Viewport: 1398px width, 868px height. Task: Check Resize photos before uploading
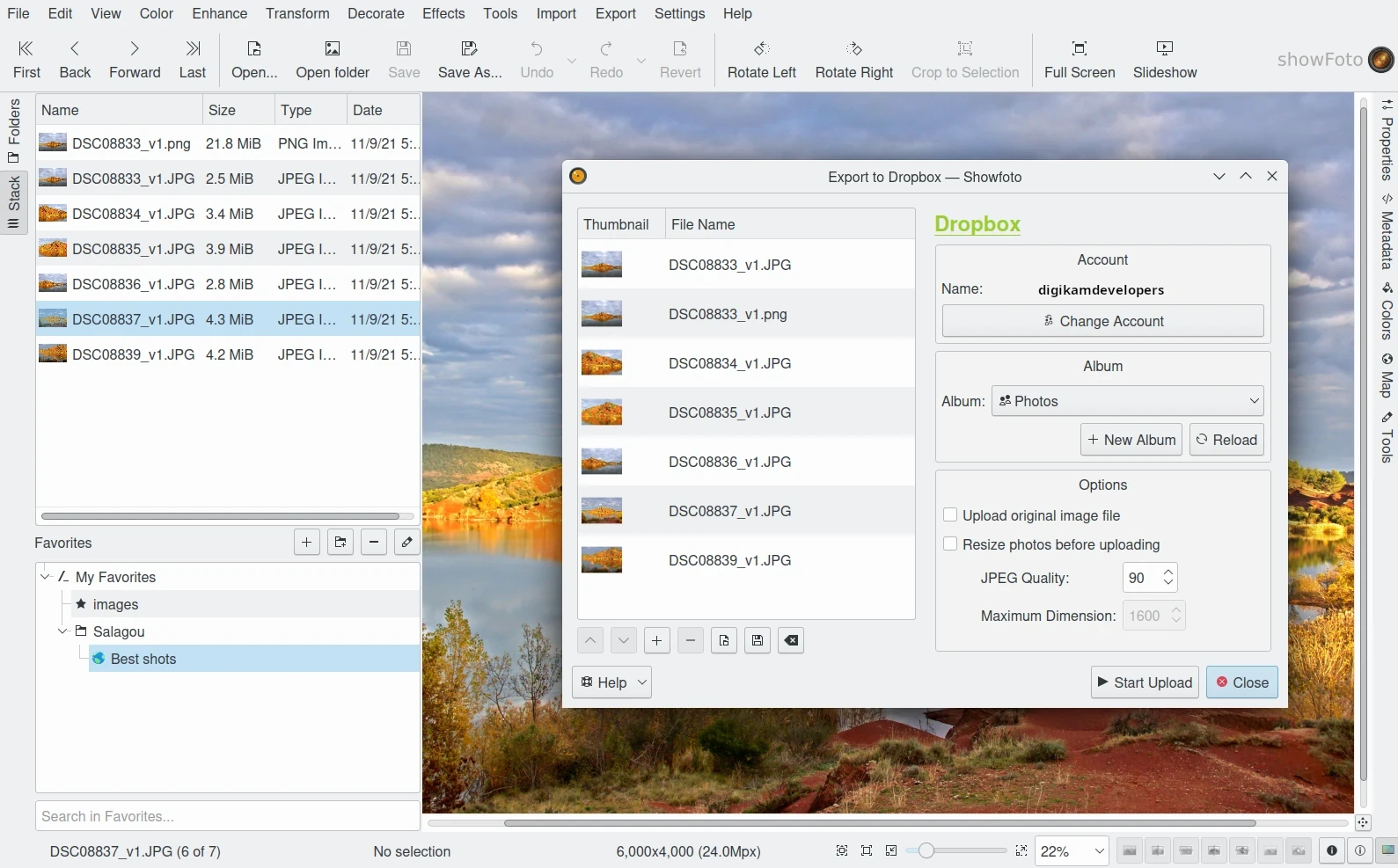pyautogui.click(x=950, y=544)
